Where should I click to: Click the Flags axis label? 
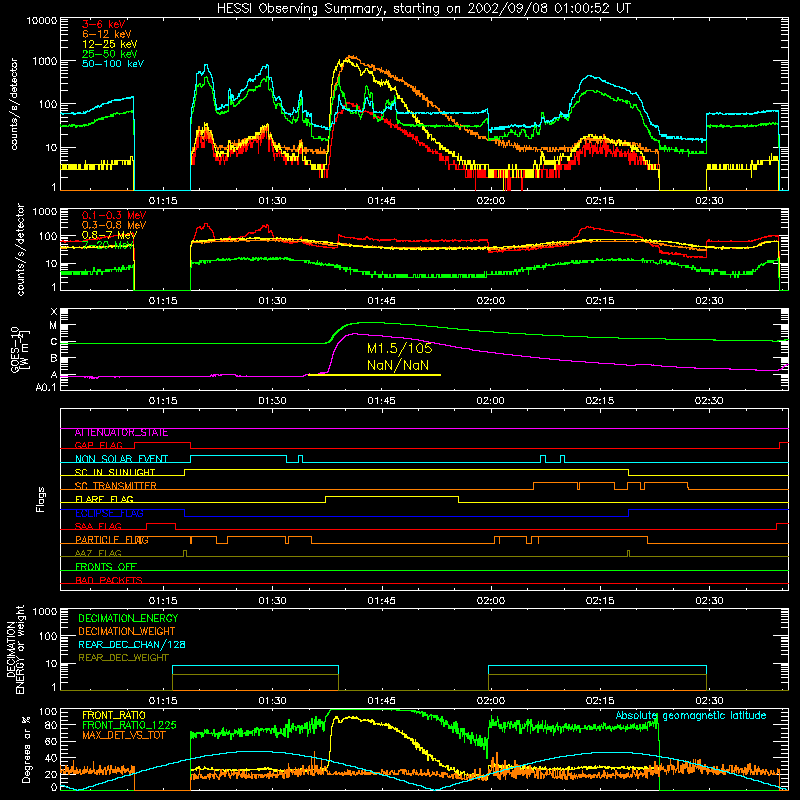41,499
